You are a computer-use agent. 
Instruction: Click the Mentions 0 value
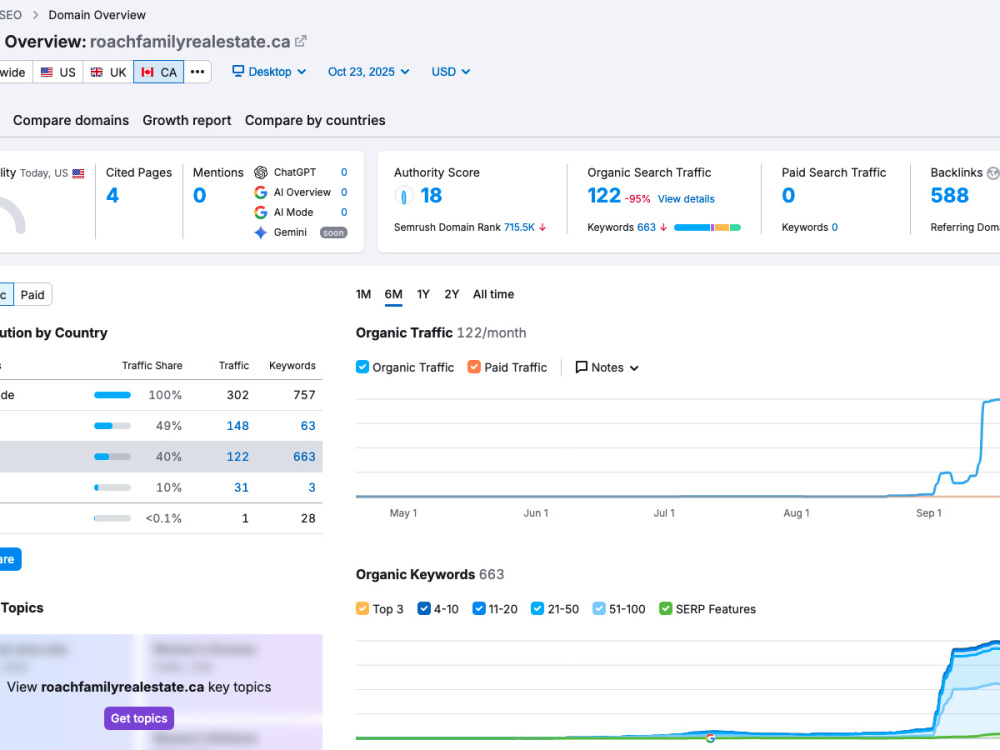click(x=200, y=195)
